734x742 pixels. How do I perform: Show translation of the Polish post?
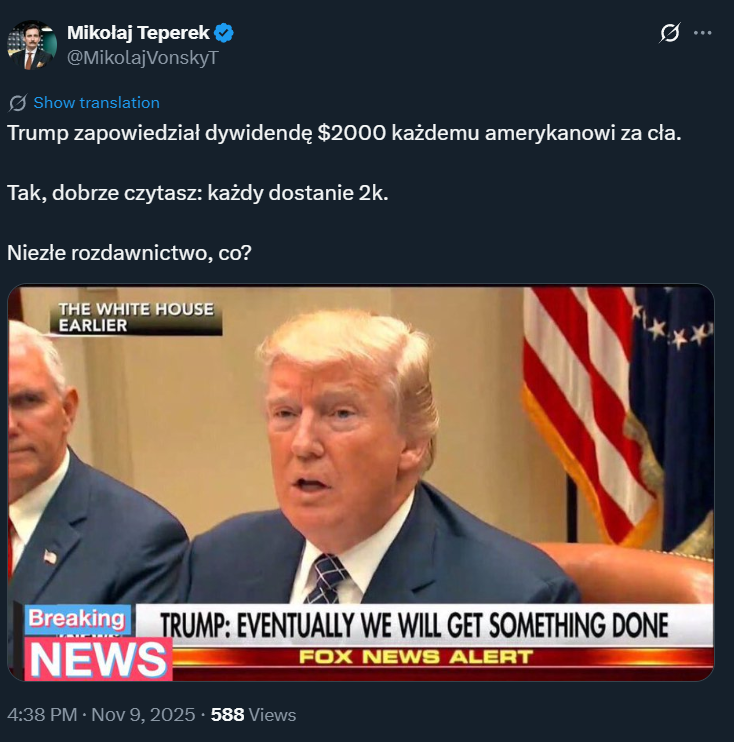click(x=97, y=103)
